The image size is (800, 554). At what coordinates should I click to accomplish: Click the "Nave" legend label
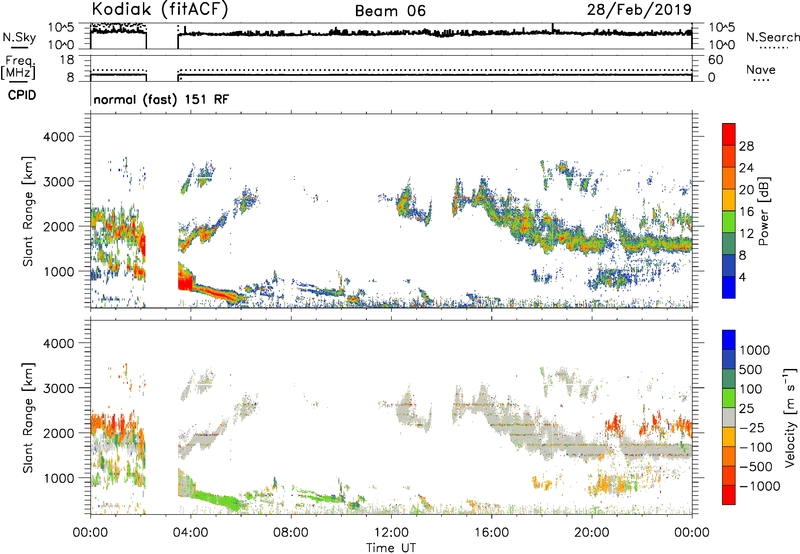coord(761,70)
